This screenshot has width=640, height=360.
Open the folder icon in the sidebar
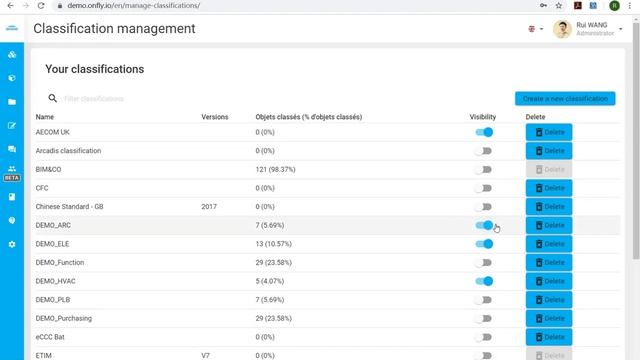(x=12, y=102)
